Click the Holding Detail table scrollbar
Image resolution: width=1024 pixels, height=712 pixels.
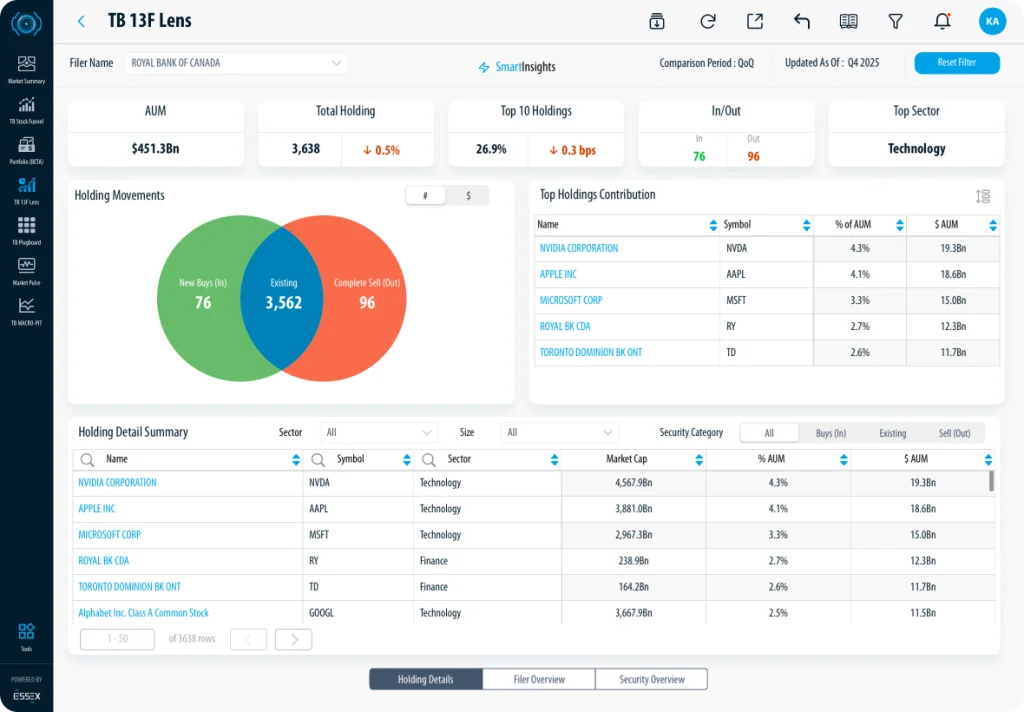tap(991, 482)
